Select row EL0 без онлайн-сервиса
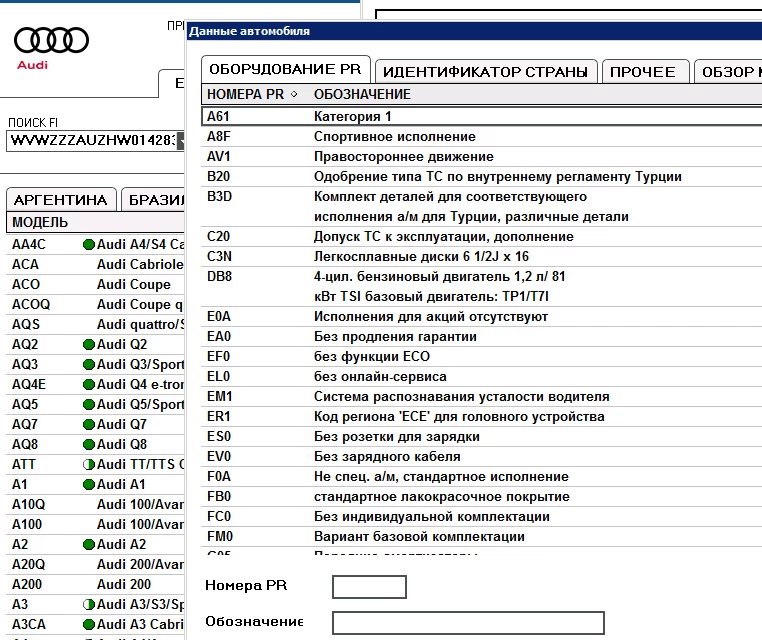This screenshot has width=762, height=640. pyautogui.click(x=482, y=377)
